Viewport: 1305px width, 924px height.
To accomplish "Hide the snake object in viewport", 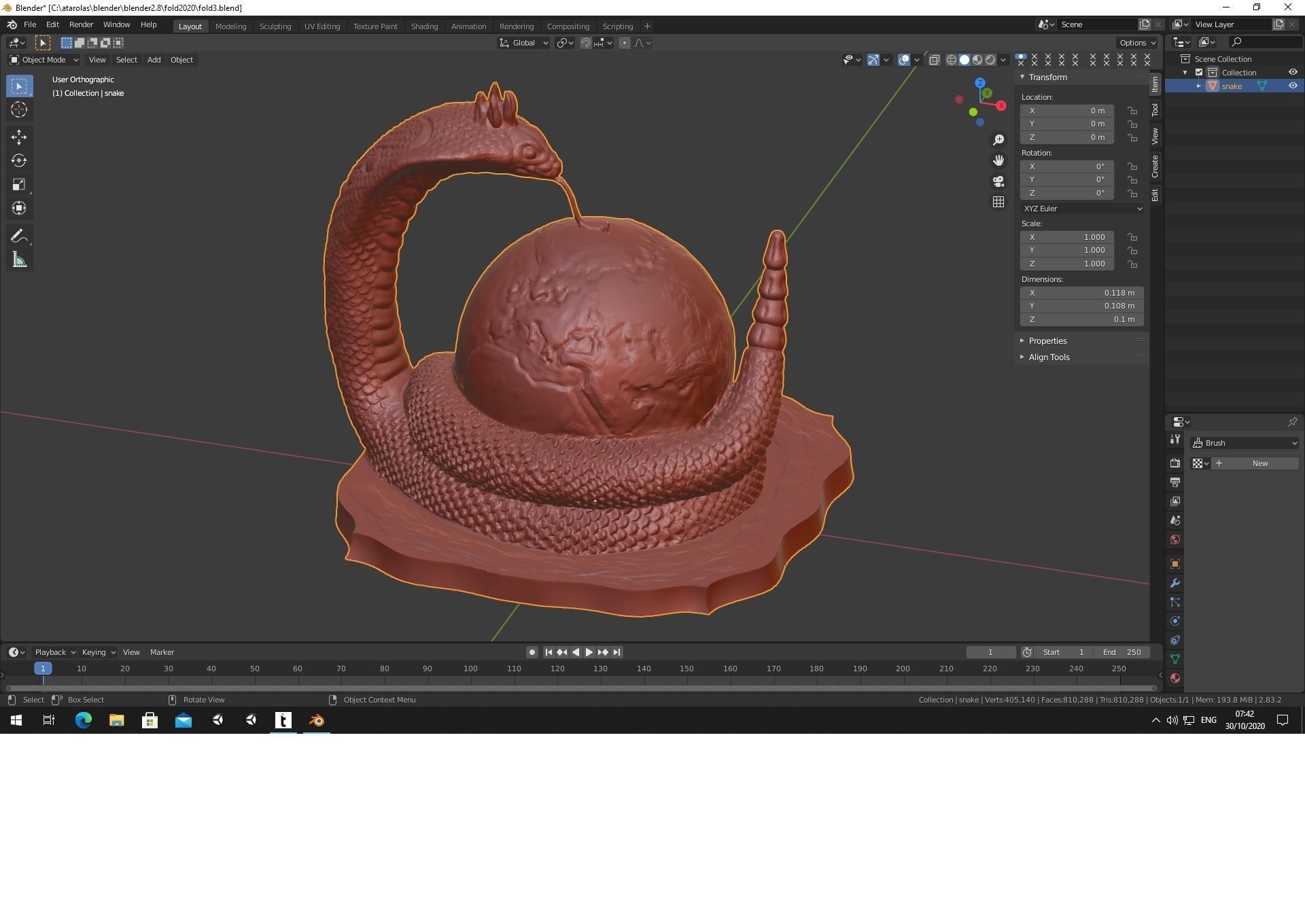I will click(1293, 86).
